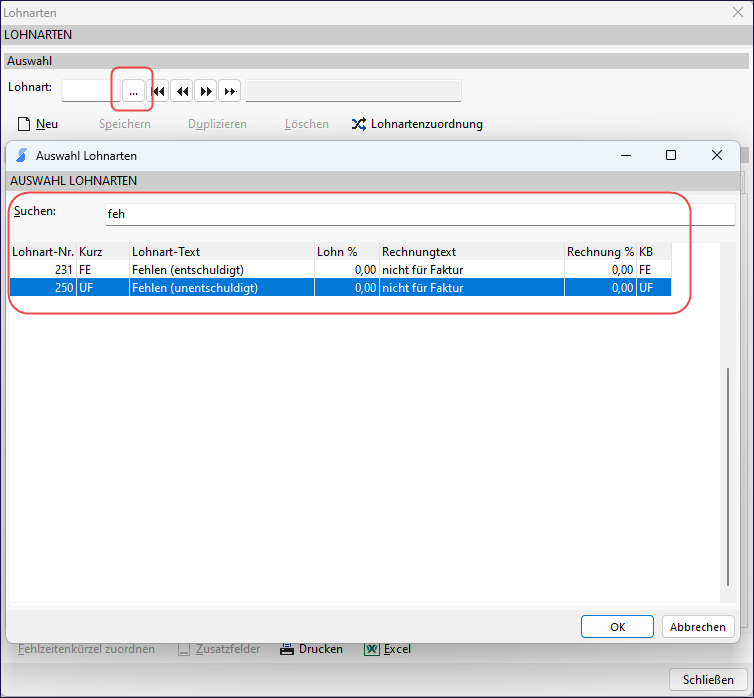This screenshot has height=698, width=754.
Task: Open Lohnartenzuordnung shuffle icon
Action: (359, 124)
